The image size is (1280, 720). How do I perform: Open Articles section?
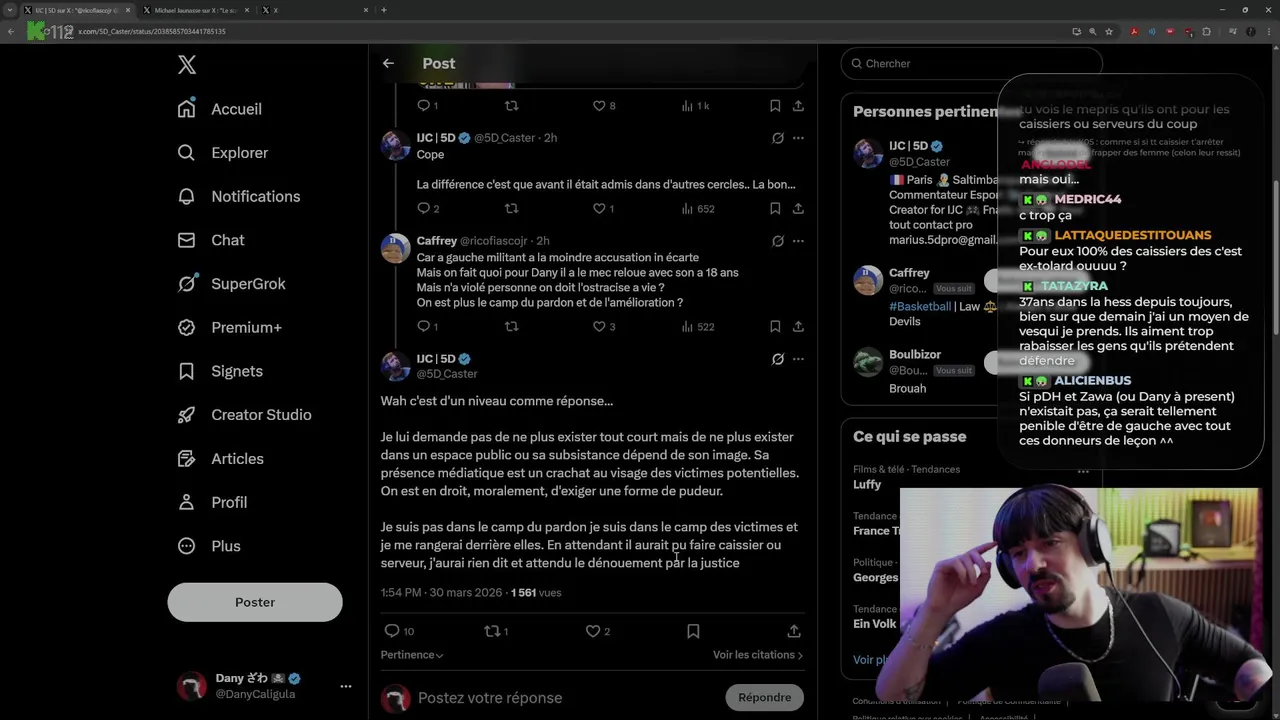pos(221,459)
